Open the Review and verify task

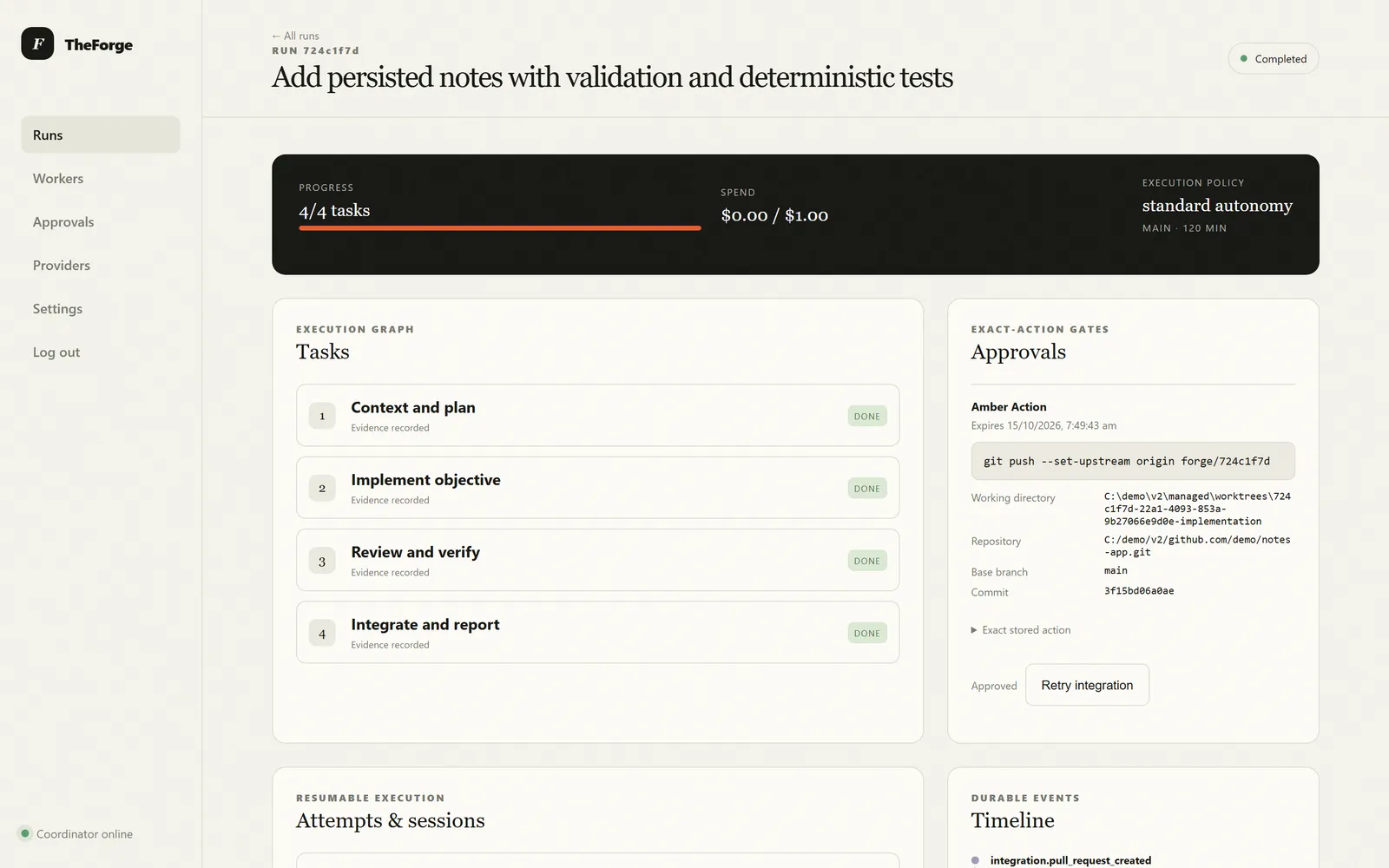tap(597, 560)
